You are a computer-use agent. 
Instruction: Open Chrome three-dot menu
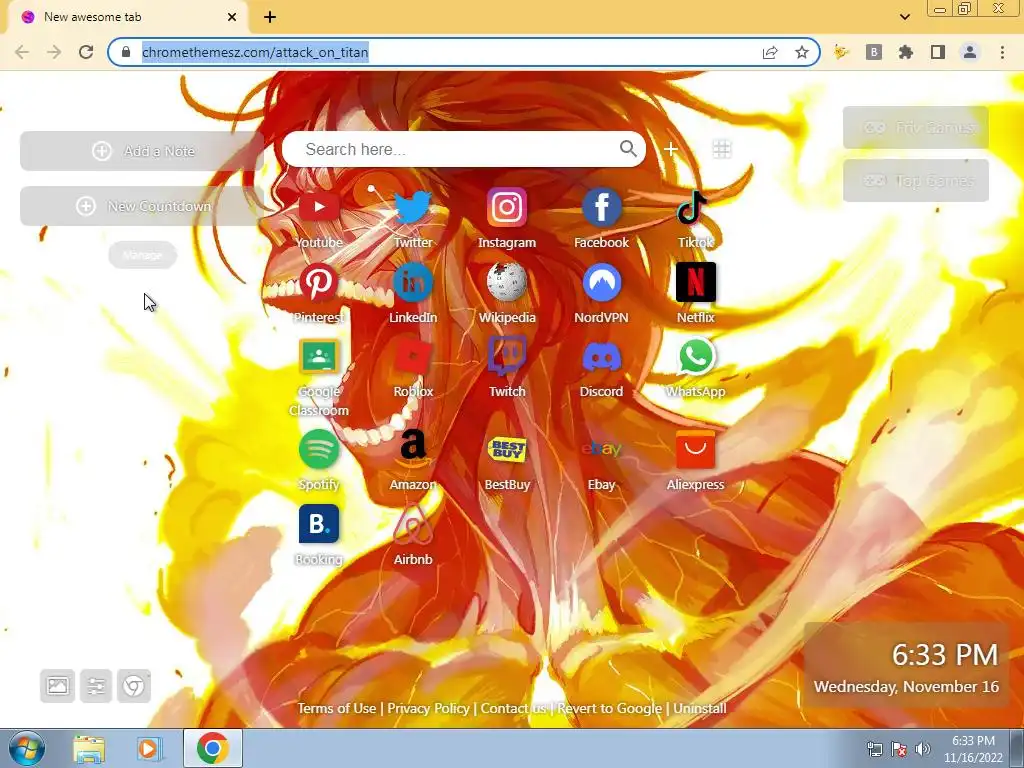tap(1002, 52)
